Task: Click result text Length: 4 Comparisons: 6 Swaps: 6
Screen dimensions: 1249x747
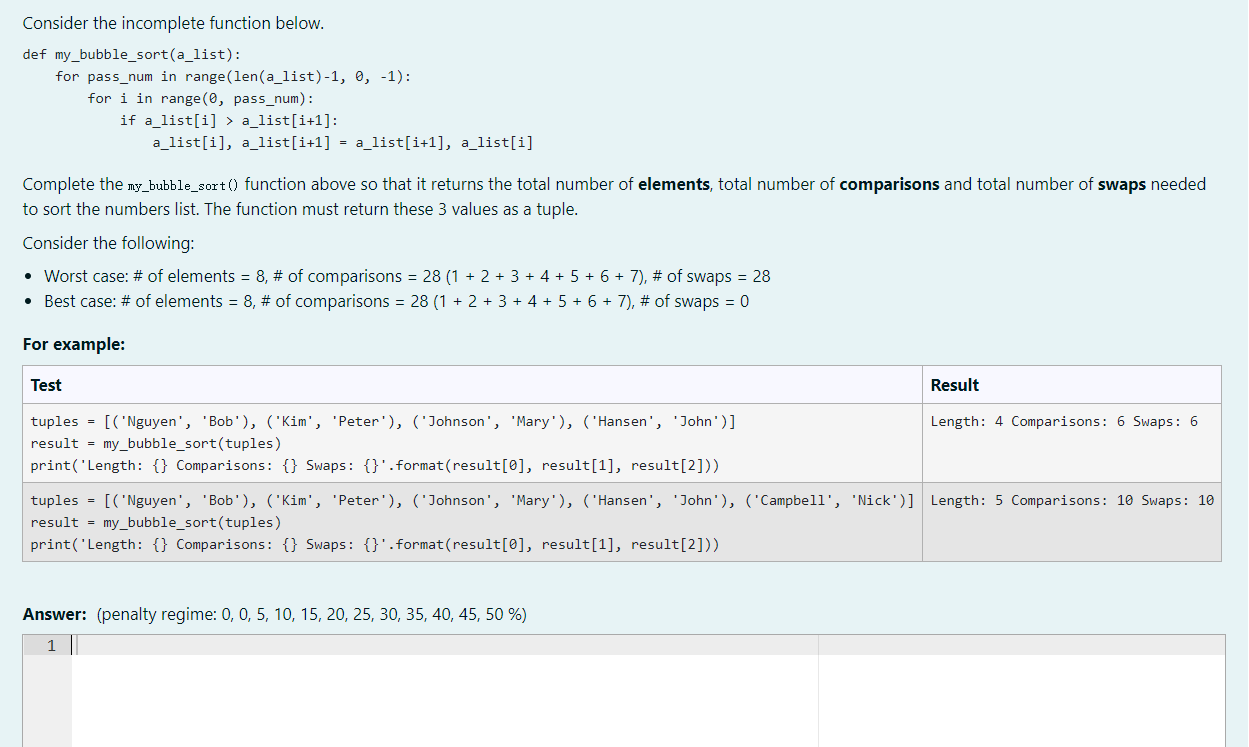Action: pos(1063,420)
